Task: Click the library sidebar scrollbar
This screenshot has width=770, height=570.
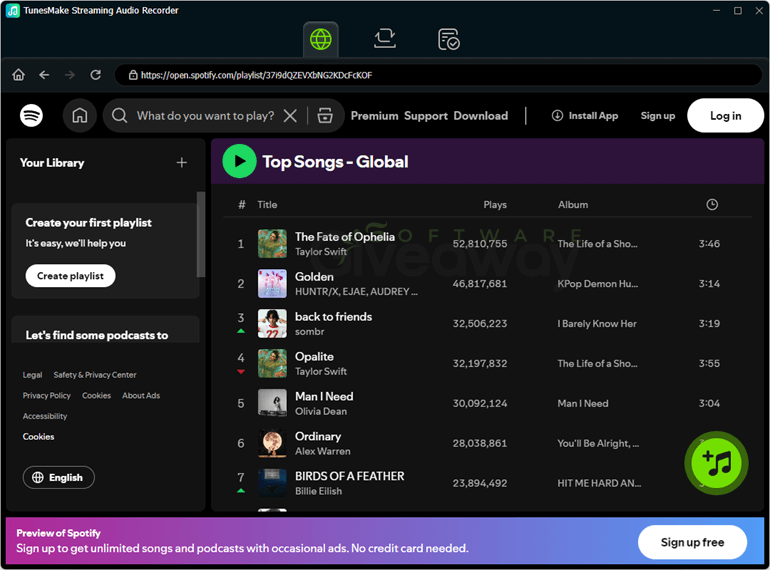Action: [x=201, y=235]
